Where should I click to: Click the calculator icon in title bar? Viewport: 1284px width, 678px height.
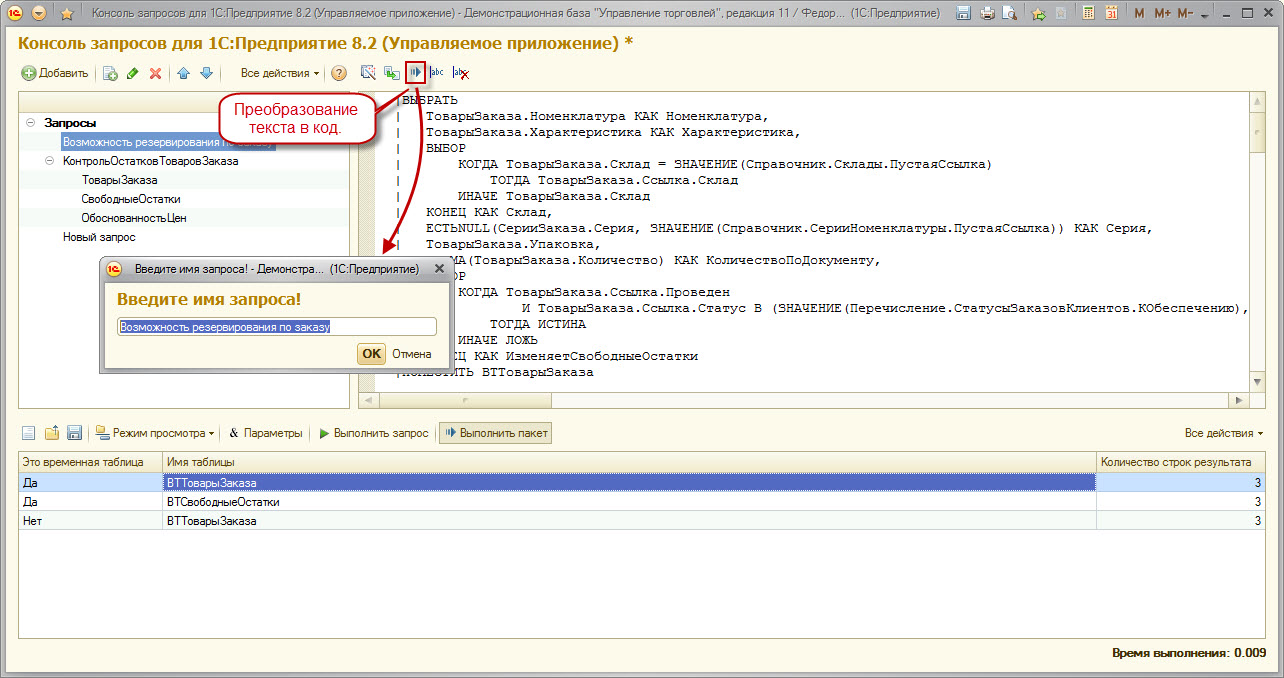(x=1087, y=14)
